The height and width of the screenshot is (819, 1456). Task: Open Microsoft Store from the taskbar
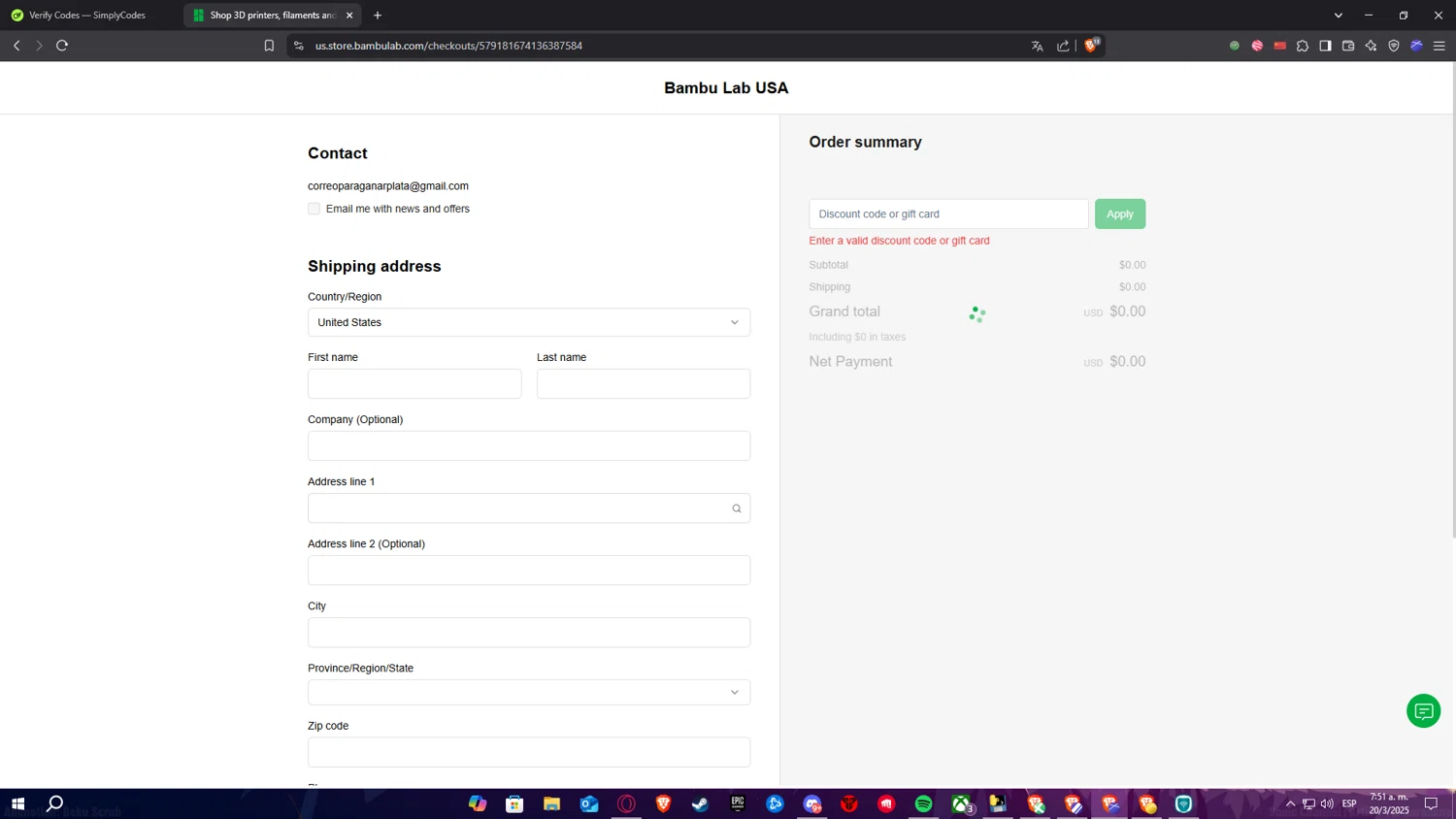[x=514, y=803]
